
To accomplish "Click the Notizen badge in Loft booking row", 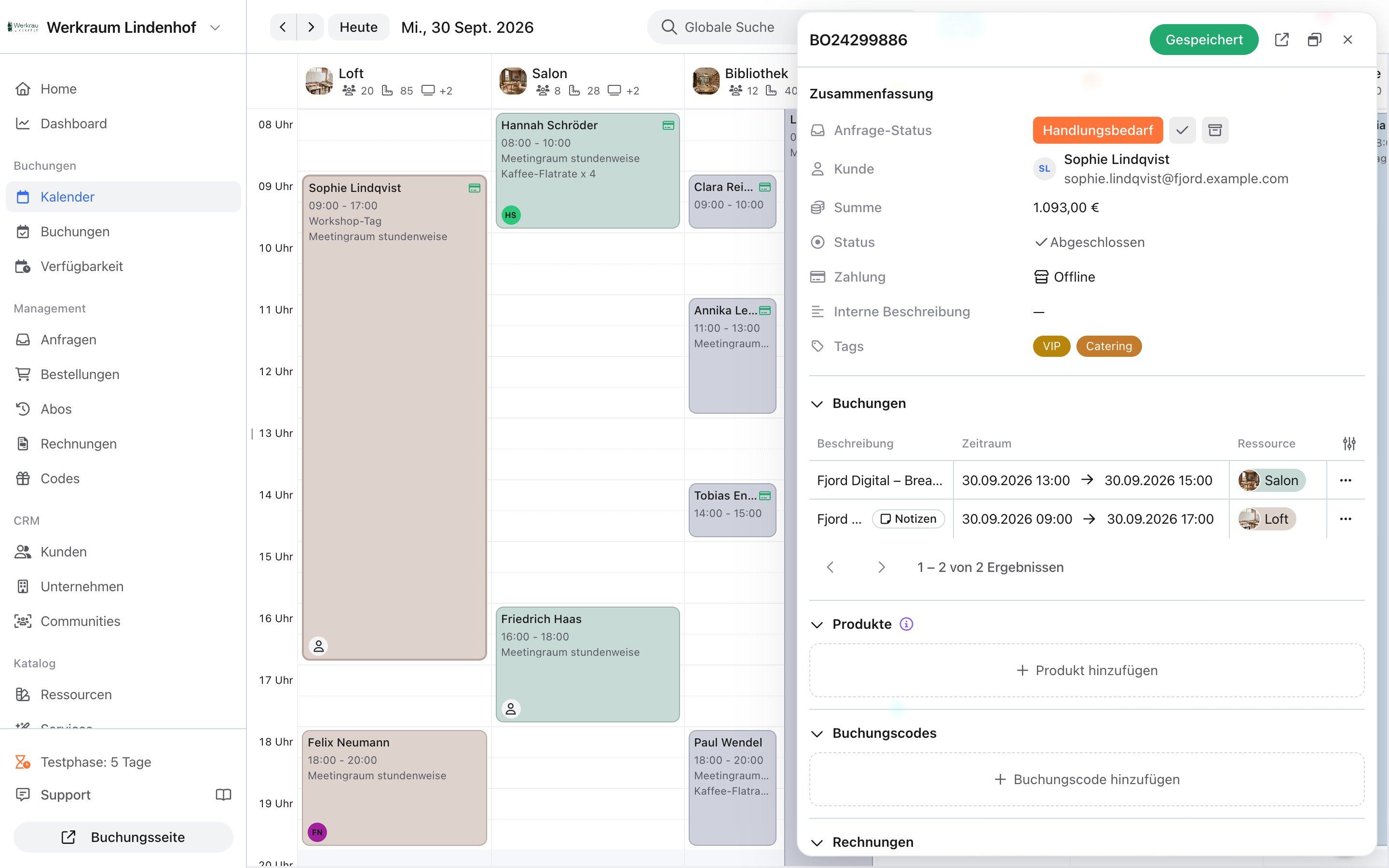I will (x=908, y=519).
